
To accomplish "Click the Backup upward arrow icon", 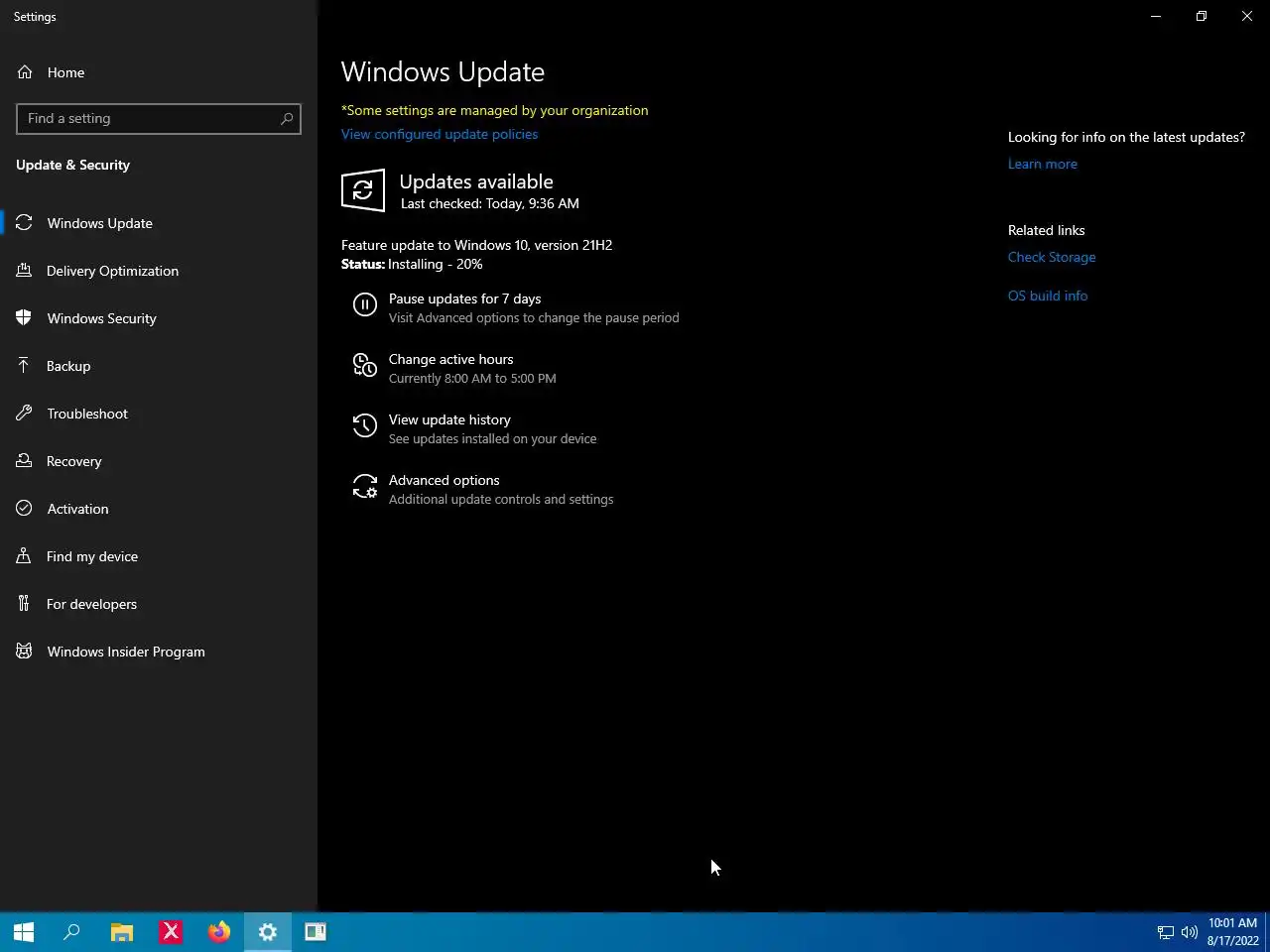I will (x=24, y=366).
